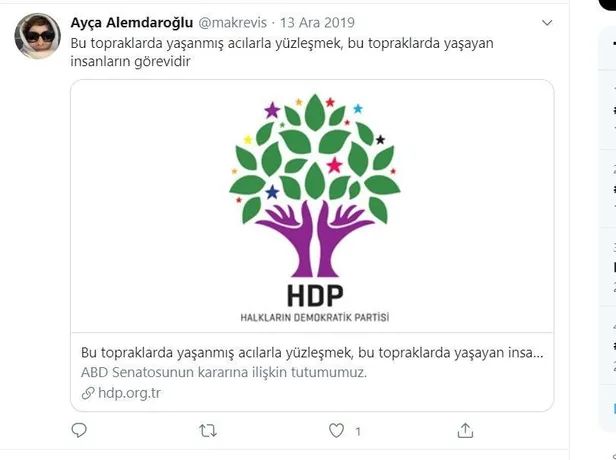Open the profile photo with sunglasses

coord(38,36)
